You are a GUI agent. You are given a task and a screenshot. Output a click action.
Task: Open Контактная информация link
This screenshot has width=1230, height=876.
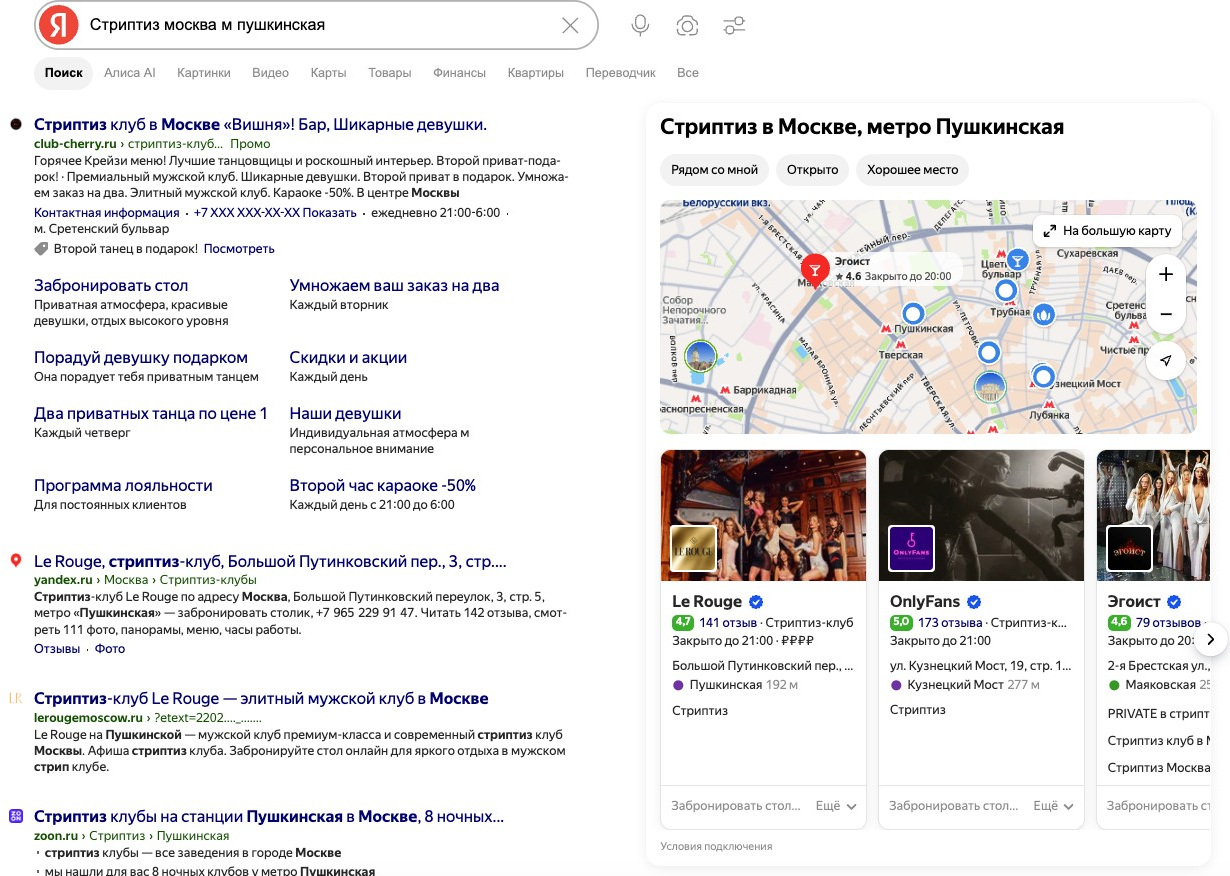[107, 213]
